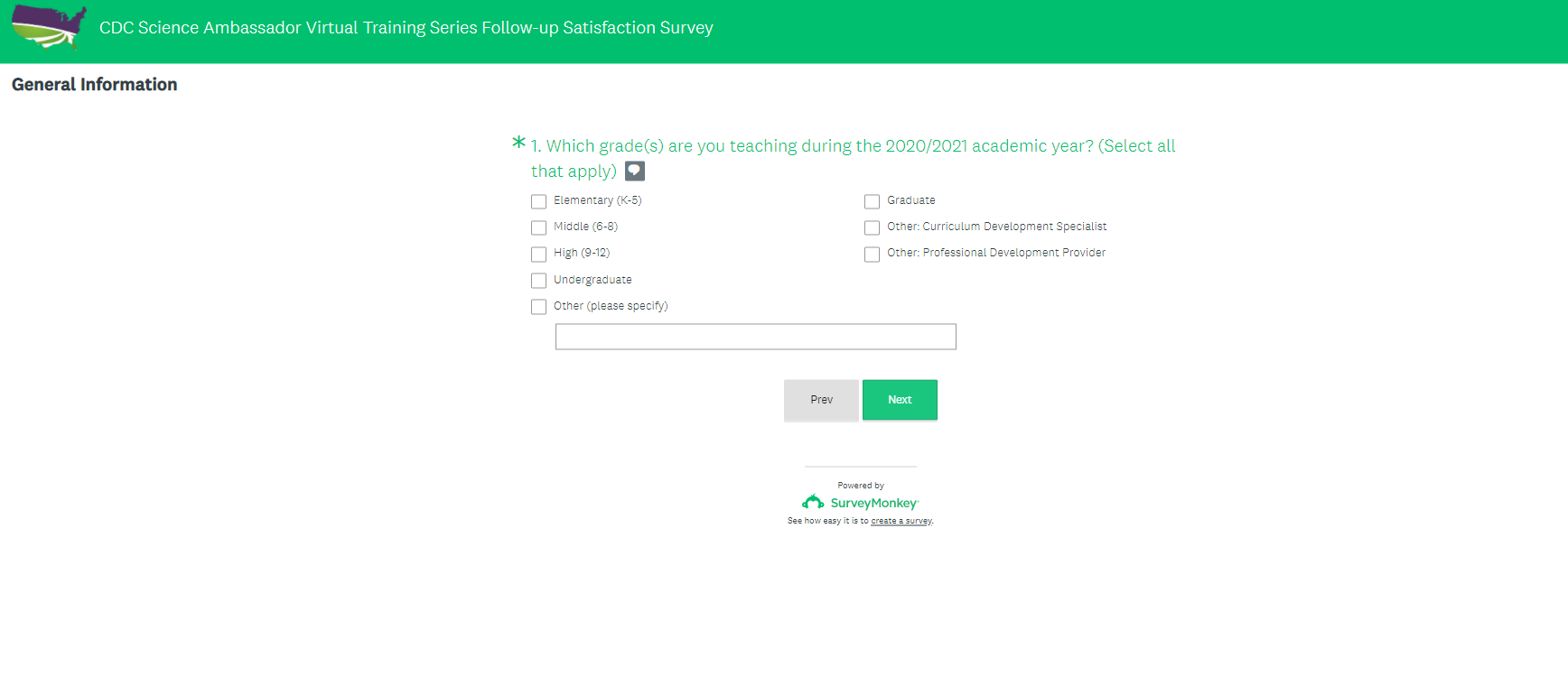Tick Other: Professional Development Provider checkbox
The width and height of the screenshot is (1568, 686).
pos(872,254)
